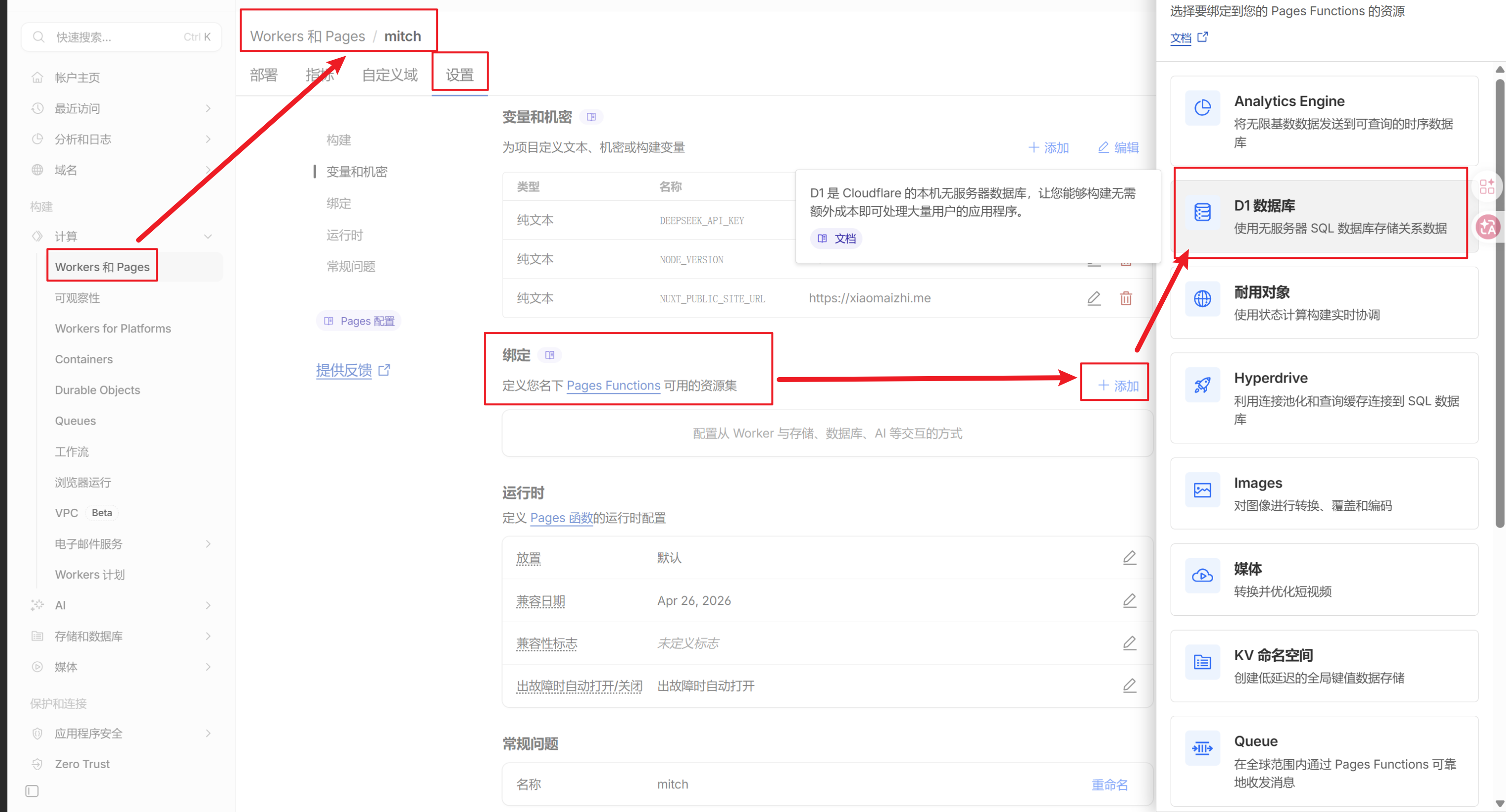Click the 应用程序安全 shield icon
The width and height of the screenshot is (1506, 812).
(x=37, y=733)
